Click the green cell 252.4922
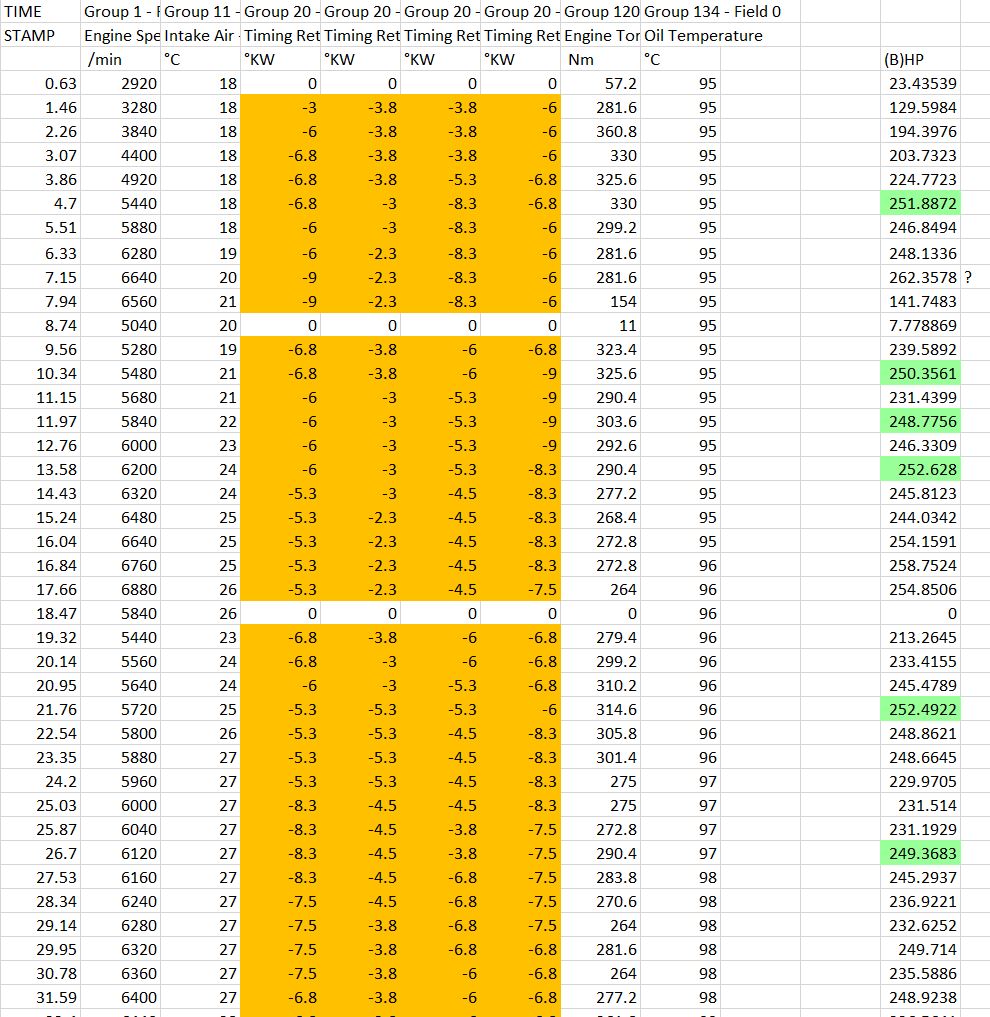The height and width of the screenshot is (1017, 990). 920,710
